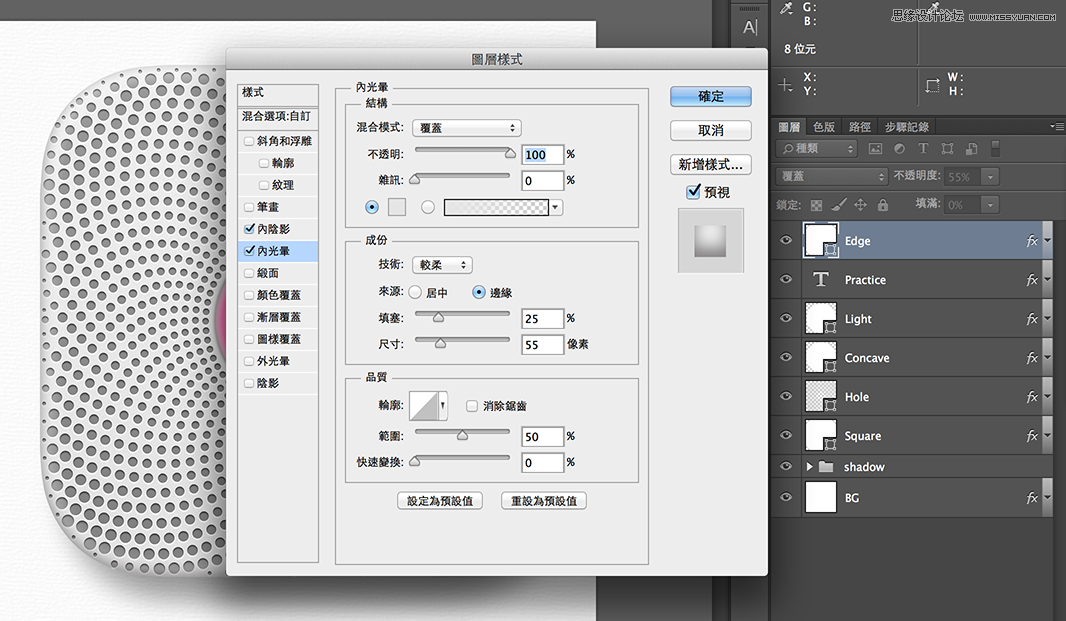Open the 技術 dropdown set to 較柔

(x=442, y=265)
